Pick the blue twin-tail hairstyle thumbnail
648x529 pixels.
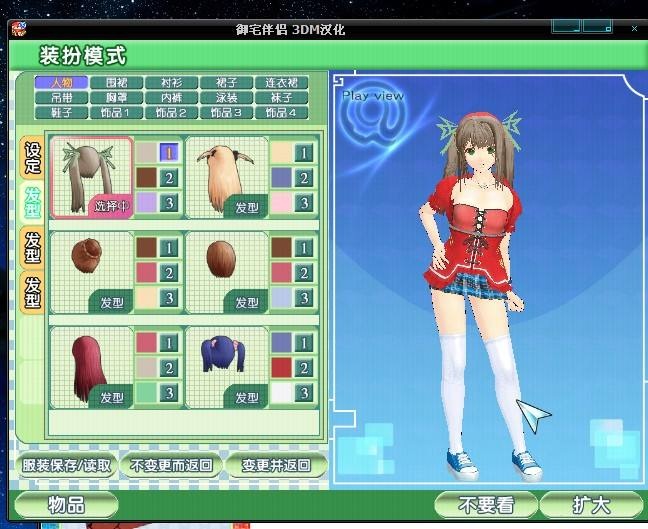(226, 367)
